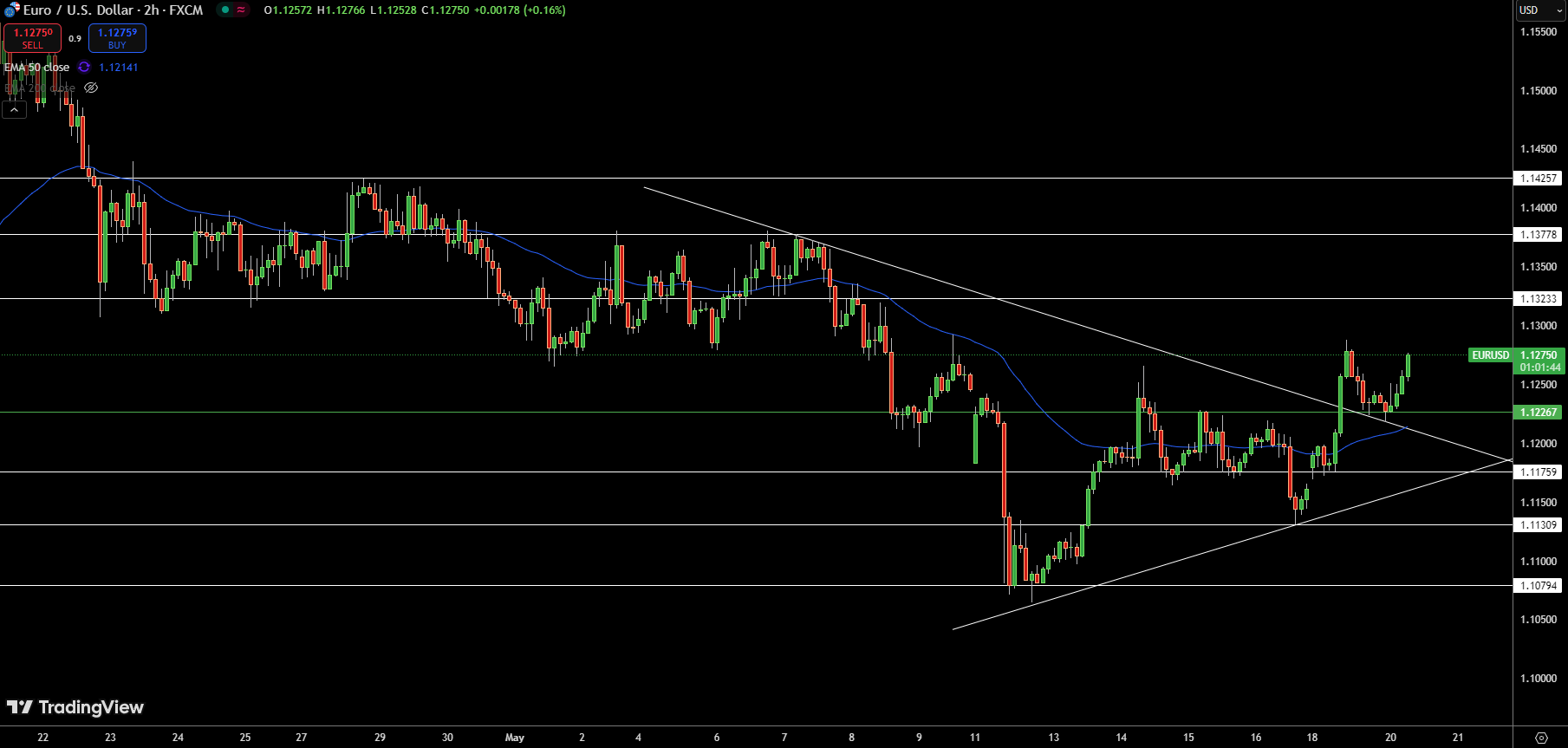Click the 1.11309 horizontal line price label

pyautogui.click(x=1539, y=525)
